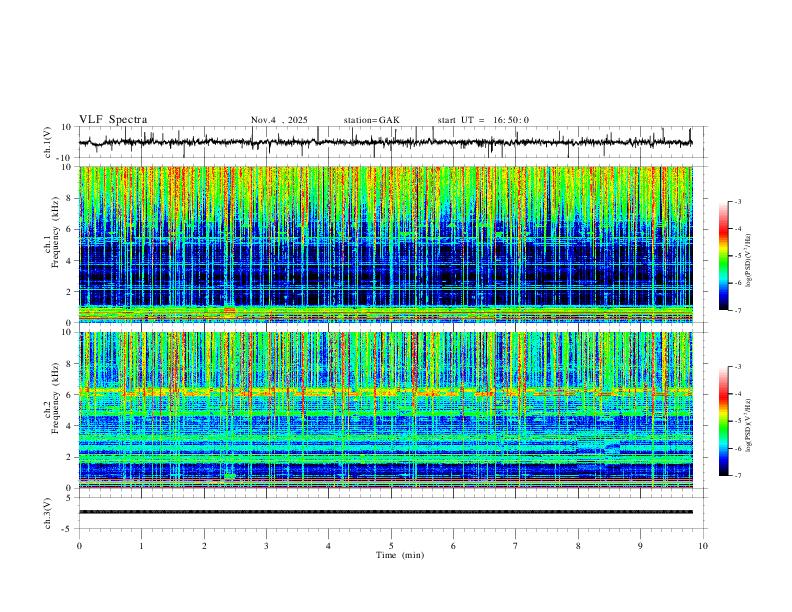792x612 pixels.
Task: Click the ch.1(V) waveform trace
Action: 386,142
